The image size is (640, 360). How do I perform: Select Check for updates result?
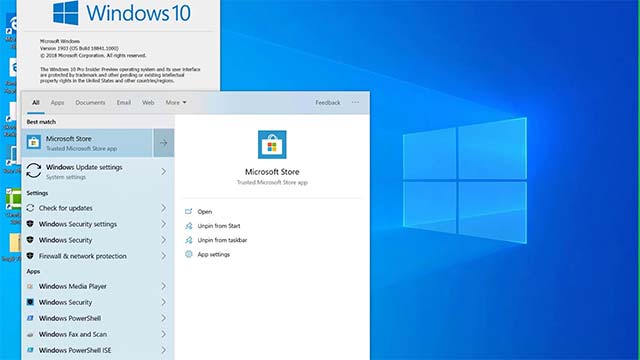[x=98, y=208]
